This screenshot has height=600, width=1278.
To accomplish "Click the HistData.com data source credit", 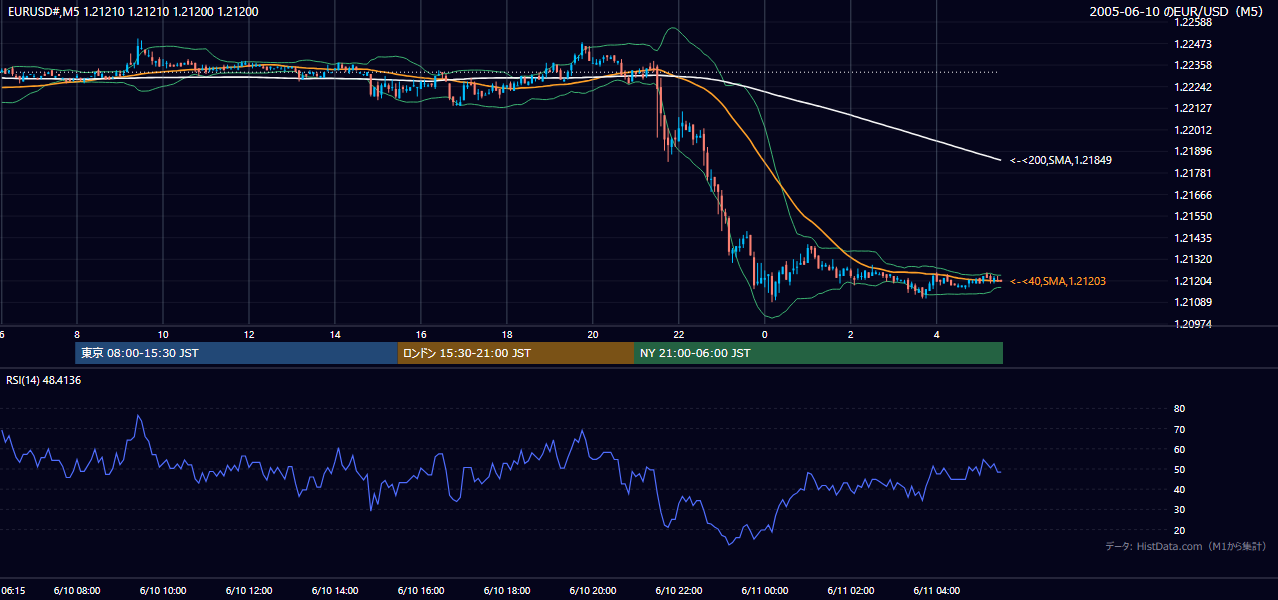I will (1185, 546).
